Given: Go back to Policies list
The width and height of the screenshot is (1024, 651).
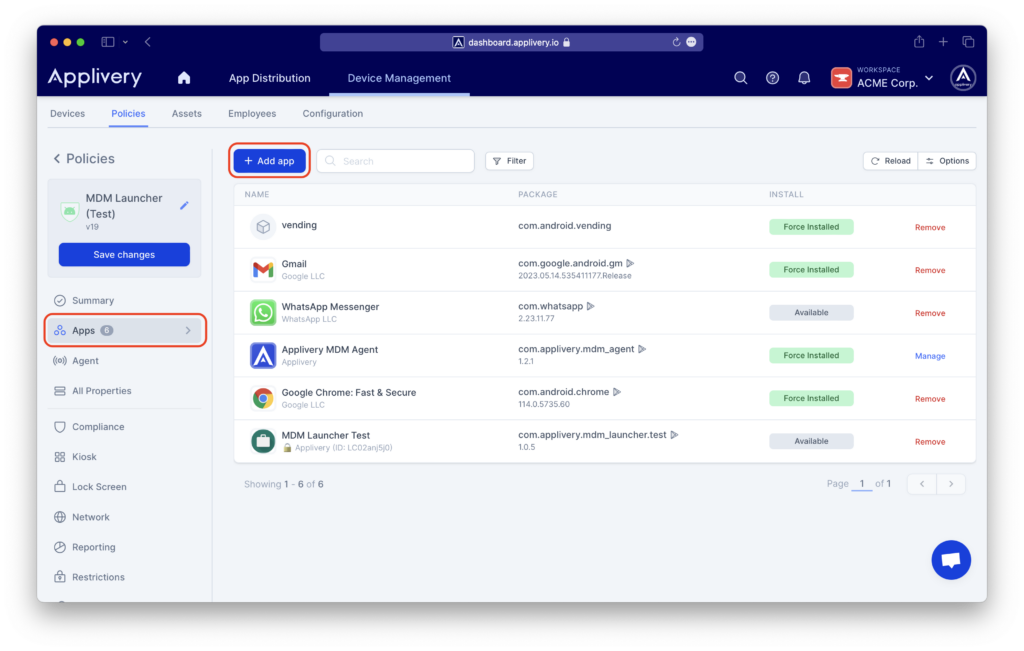Looking at the screenshot, I should (84, 159).
